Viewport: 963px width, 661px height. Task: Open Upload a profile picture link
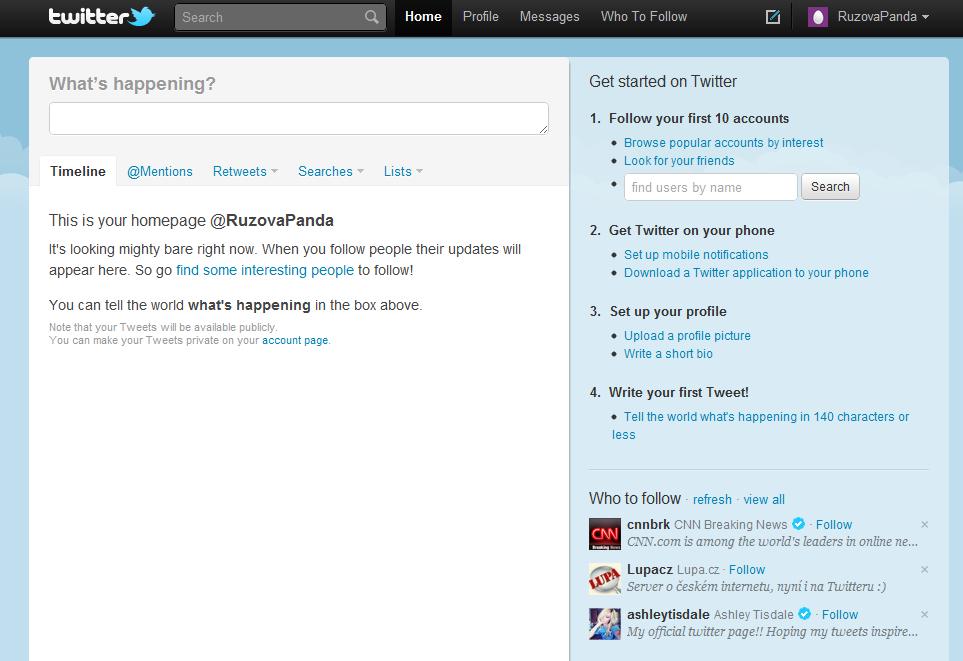(687, 335)
